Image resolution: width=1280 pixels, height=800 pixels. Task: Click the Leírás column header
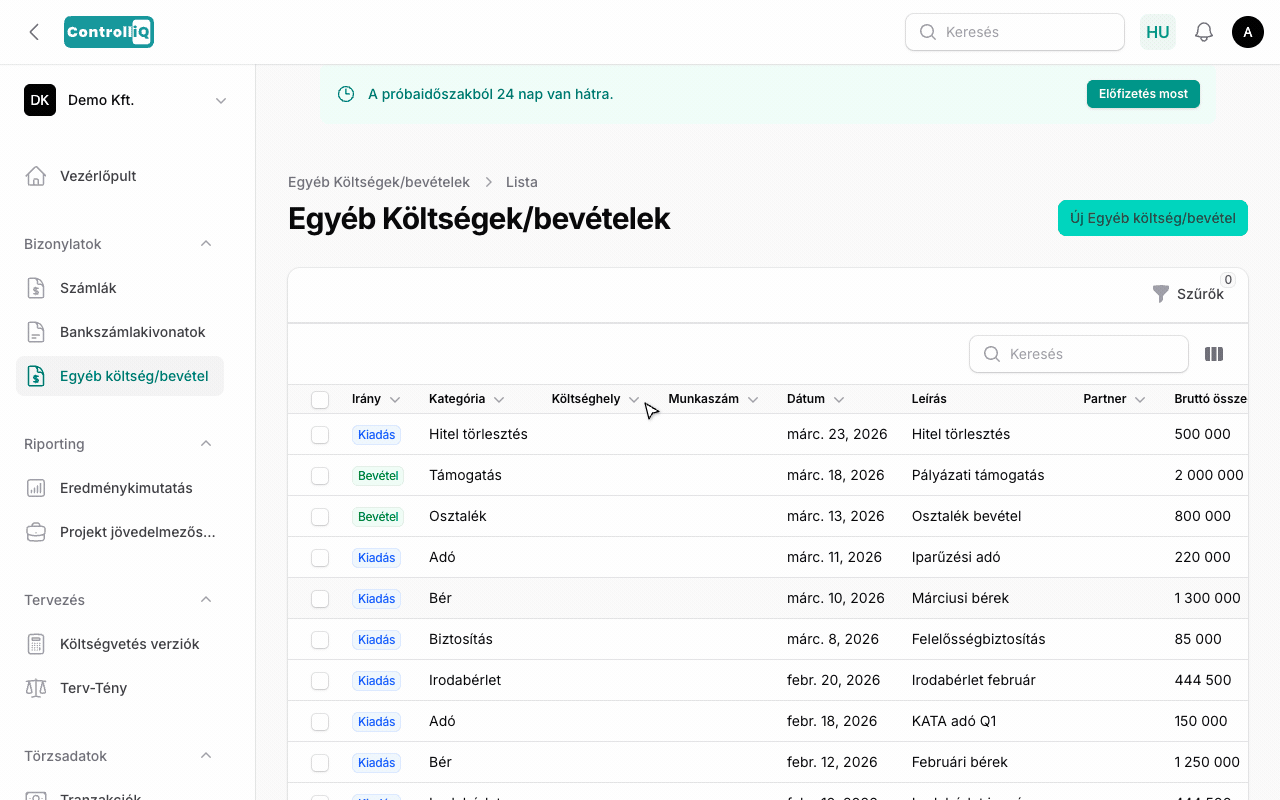click(x=929, y=399)
